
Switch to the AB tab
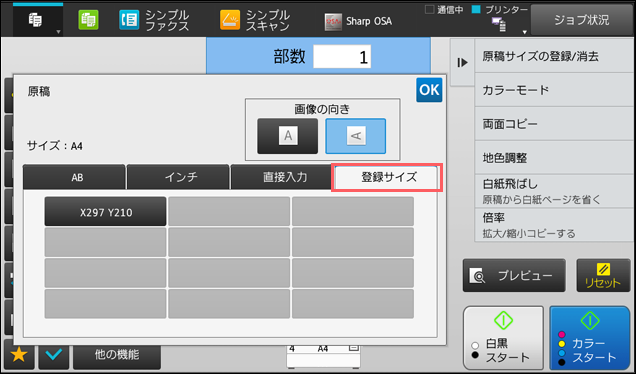click(x=74, y=177)
